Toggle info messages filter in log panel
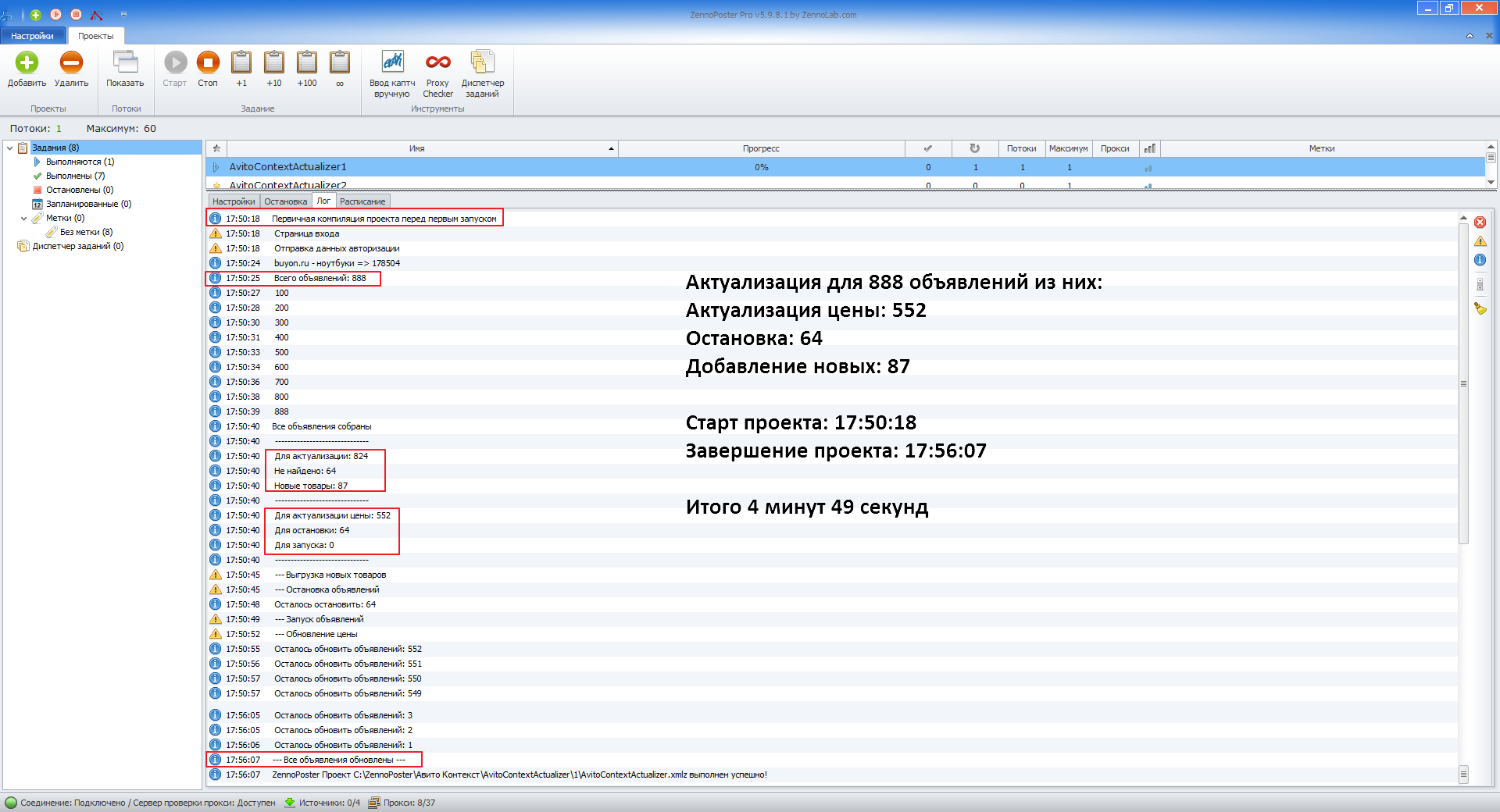Screen dimensions: 1500x812 pyautogui.click(x=1480, y=261)
